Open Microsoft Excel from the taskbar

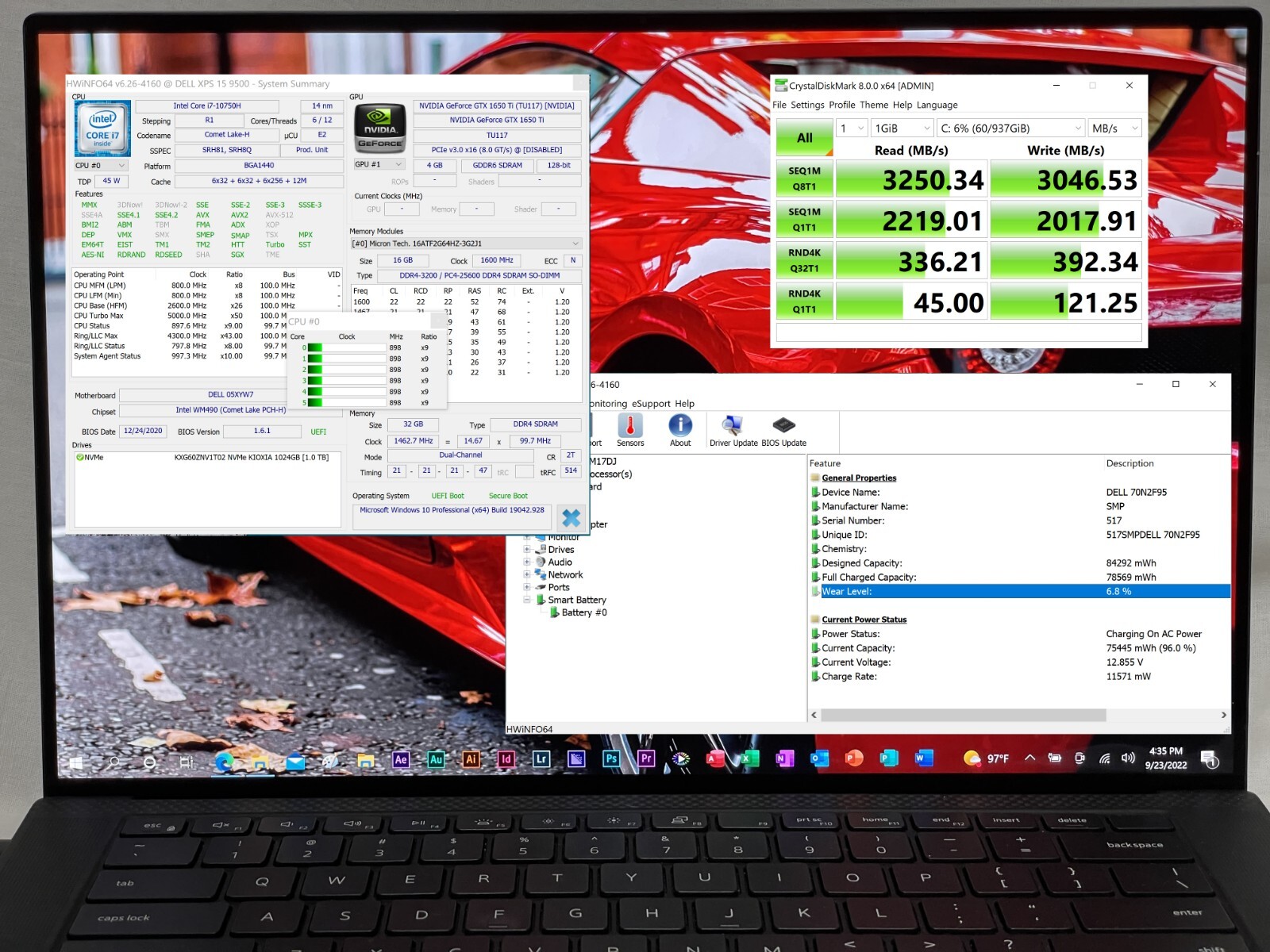(749, 759)
